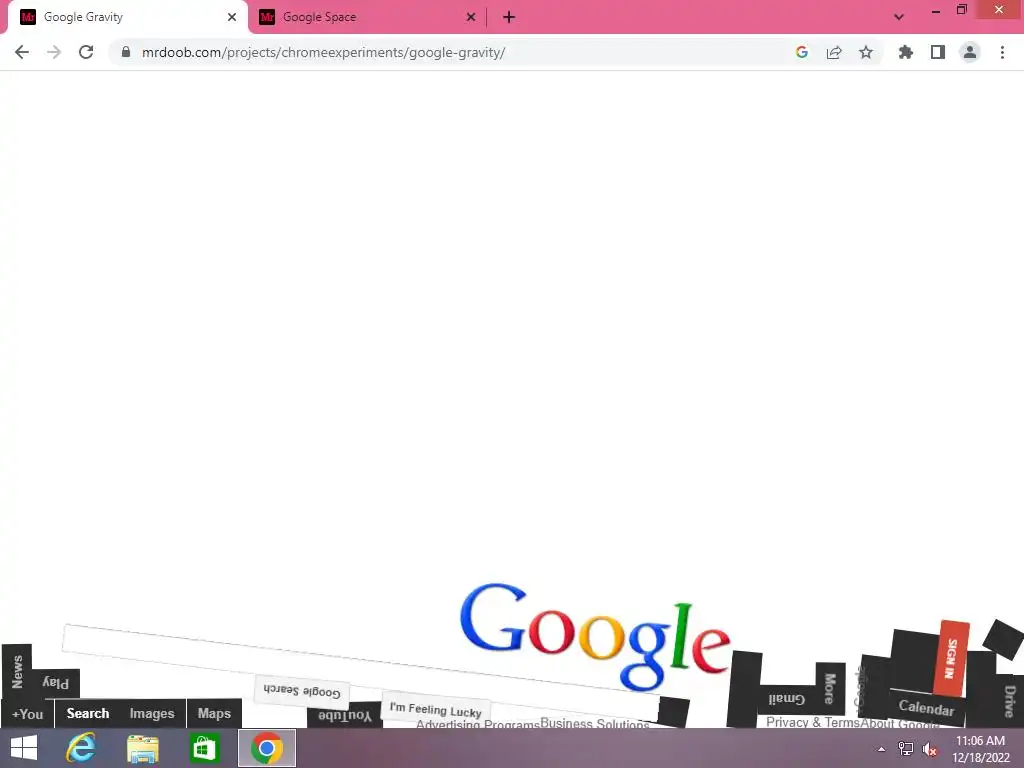Viewport: 1024px width, 768px height.
Task: Click the fallen Google logo
Action: (594, 635)
